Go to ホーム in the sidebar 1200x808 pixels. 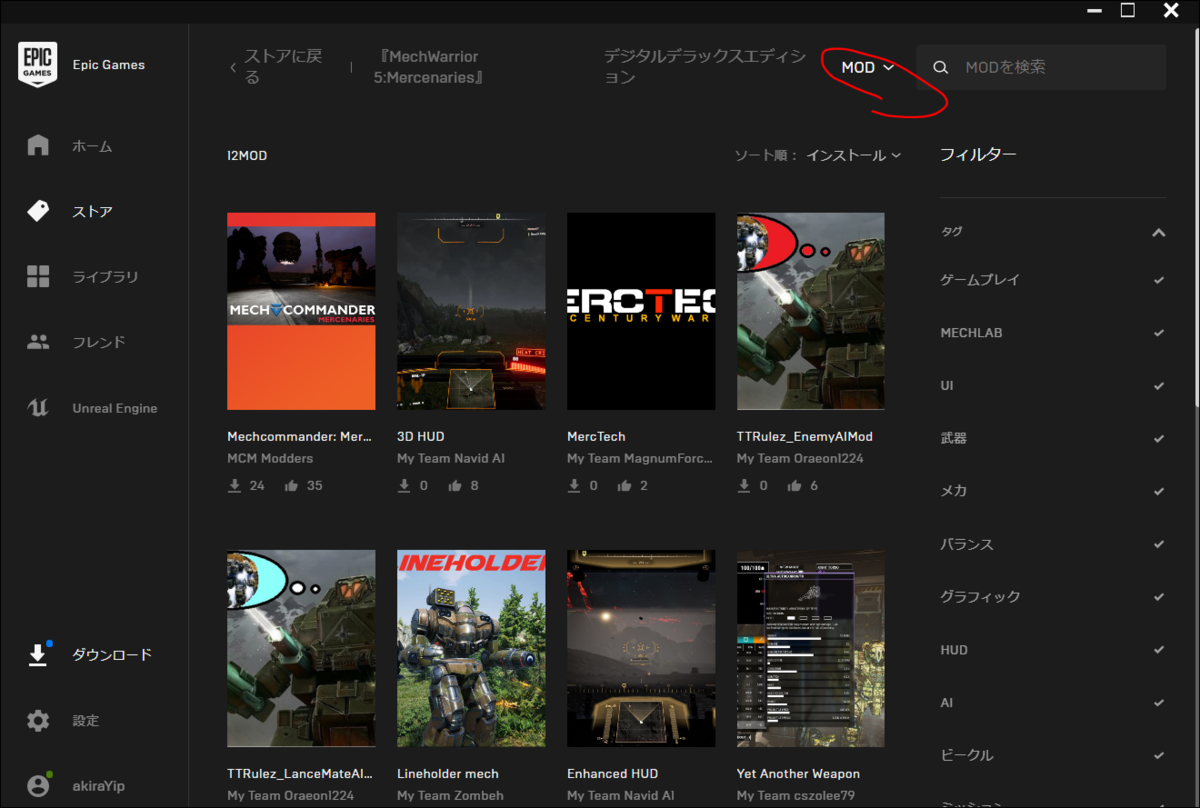click(92, 146)
